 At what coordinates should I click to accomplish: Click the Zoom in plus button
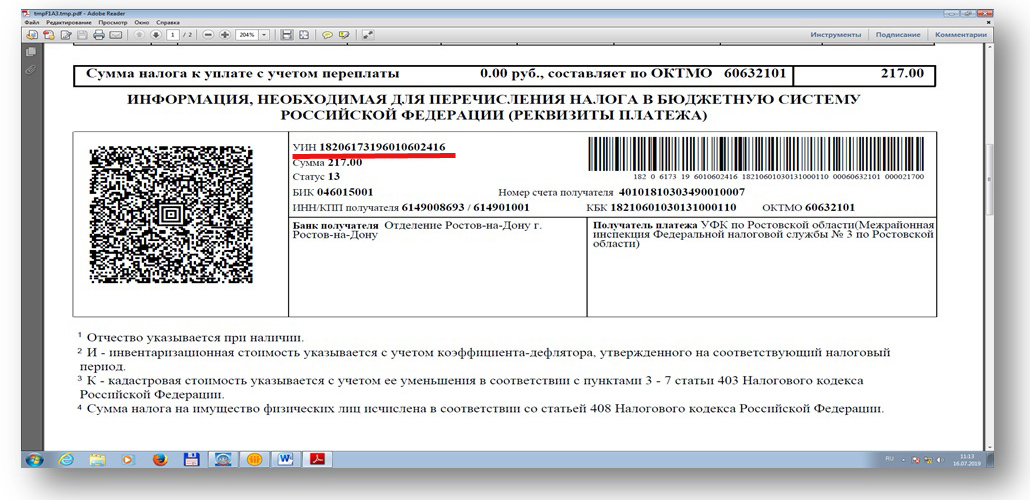click(x=225, y=35)
